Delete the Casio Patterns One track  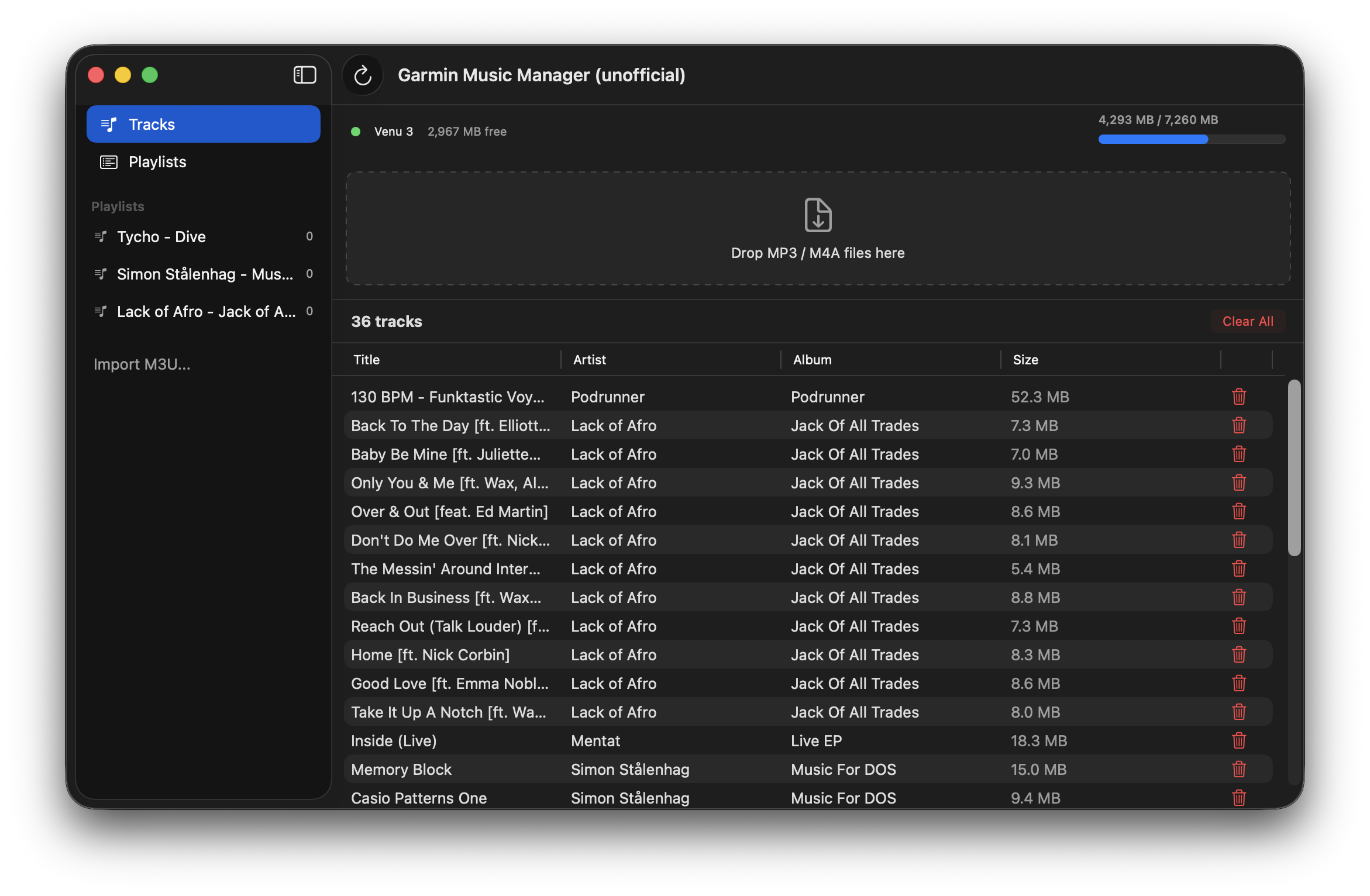pos(1238,798)
